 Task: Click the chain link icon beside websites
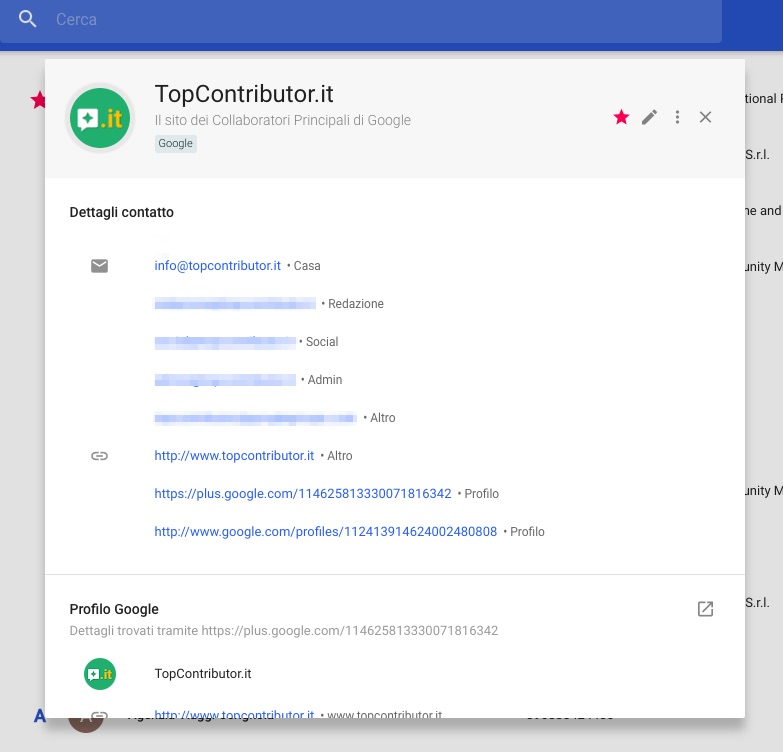tap(99, 455)
